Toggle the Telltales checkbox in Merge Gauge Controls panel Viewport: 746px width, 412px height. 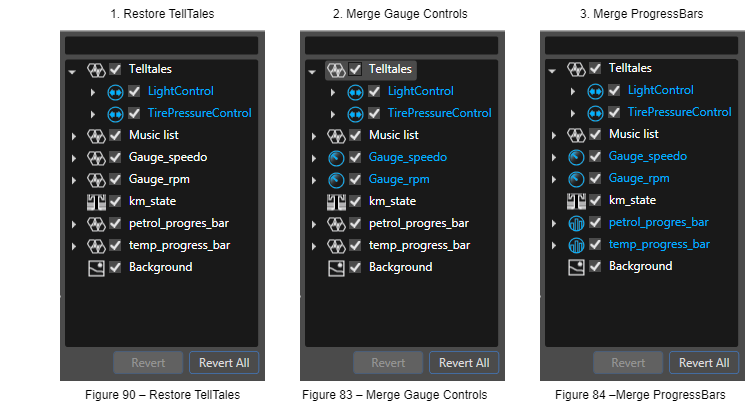coord(355,69)
